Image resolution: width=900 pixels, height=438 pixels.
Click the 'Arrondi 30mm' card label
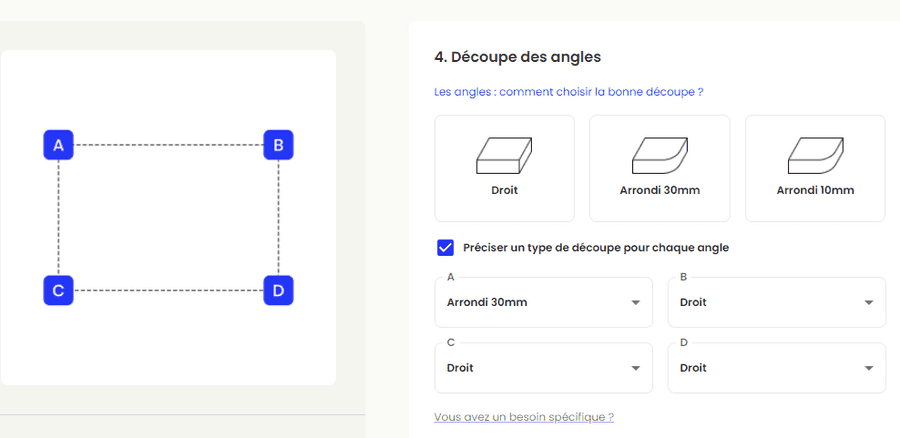coord(660,190)
